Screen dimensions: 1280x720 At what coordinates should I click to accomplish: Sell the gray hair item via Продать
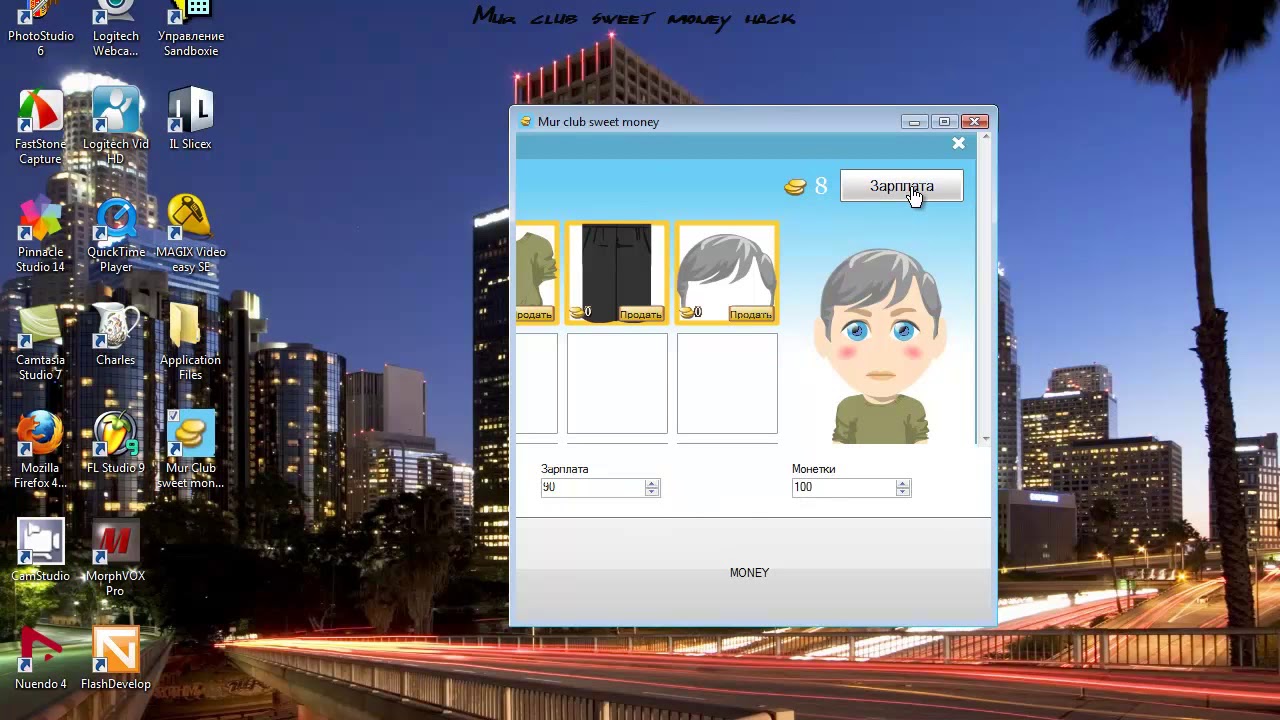tap(750, 314)
